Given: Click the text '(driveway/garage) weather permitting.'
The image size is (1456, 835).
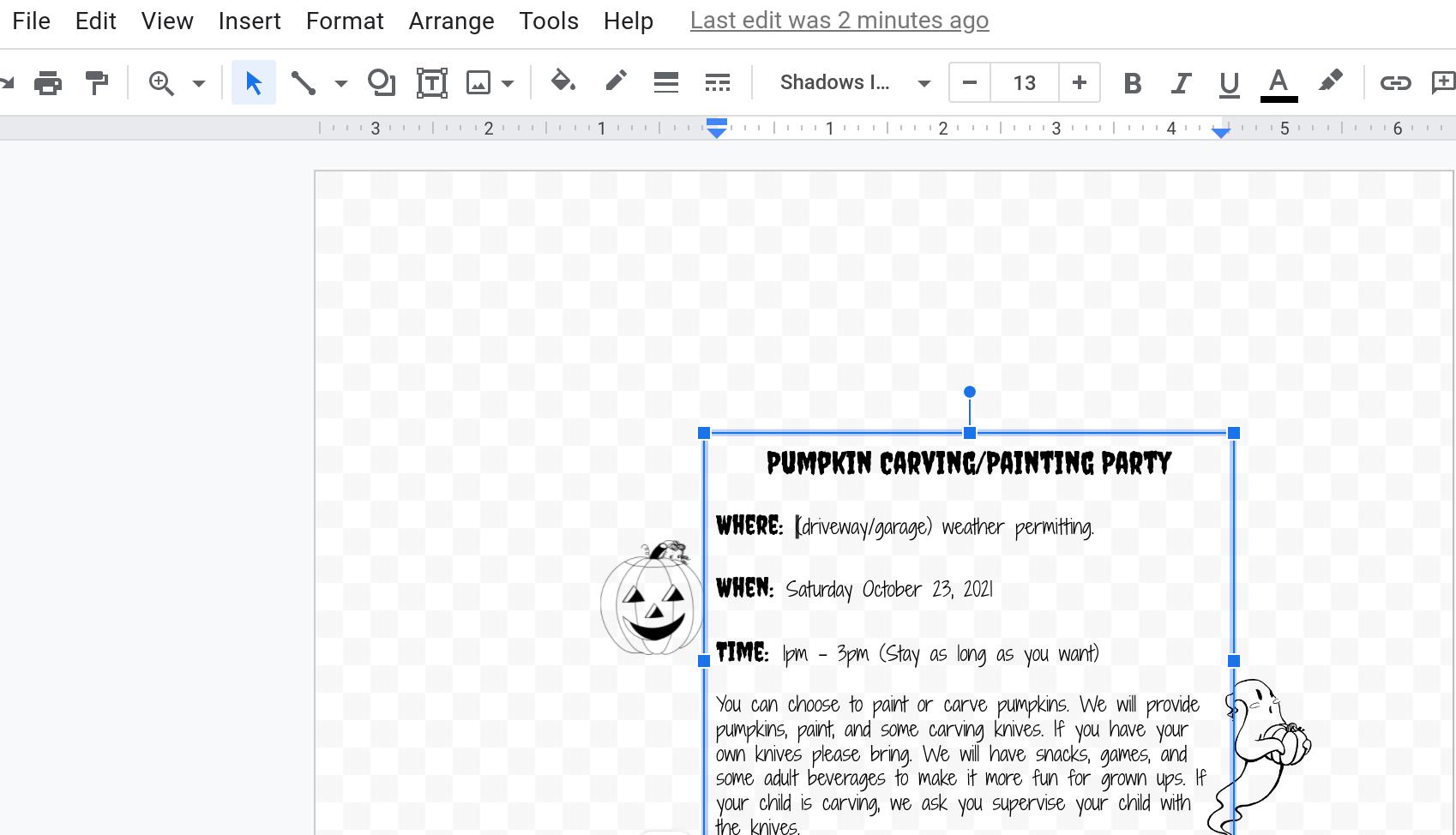Looking at the screenshot, I should point(945,526).
